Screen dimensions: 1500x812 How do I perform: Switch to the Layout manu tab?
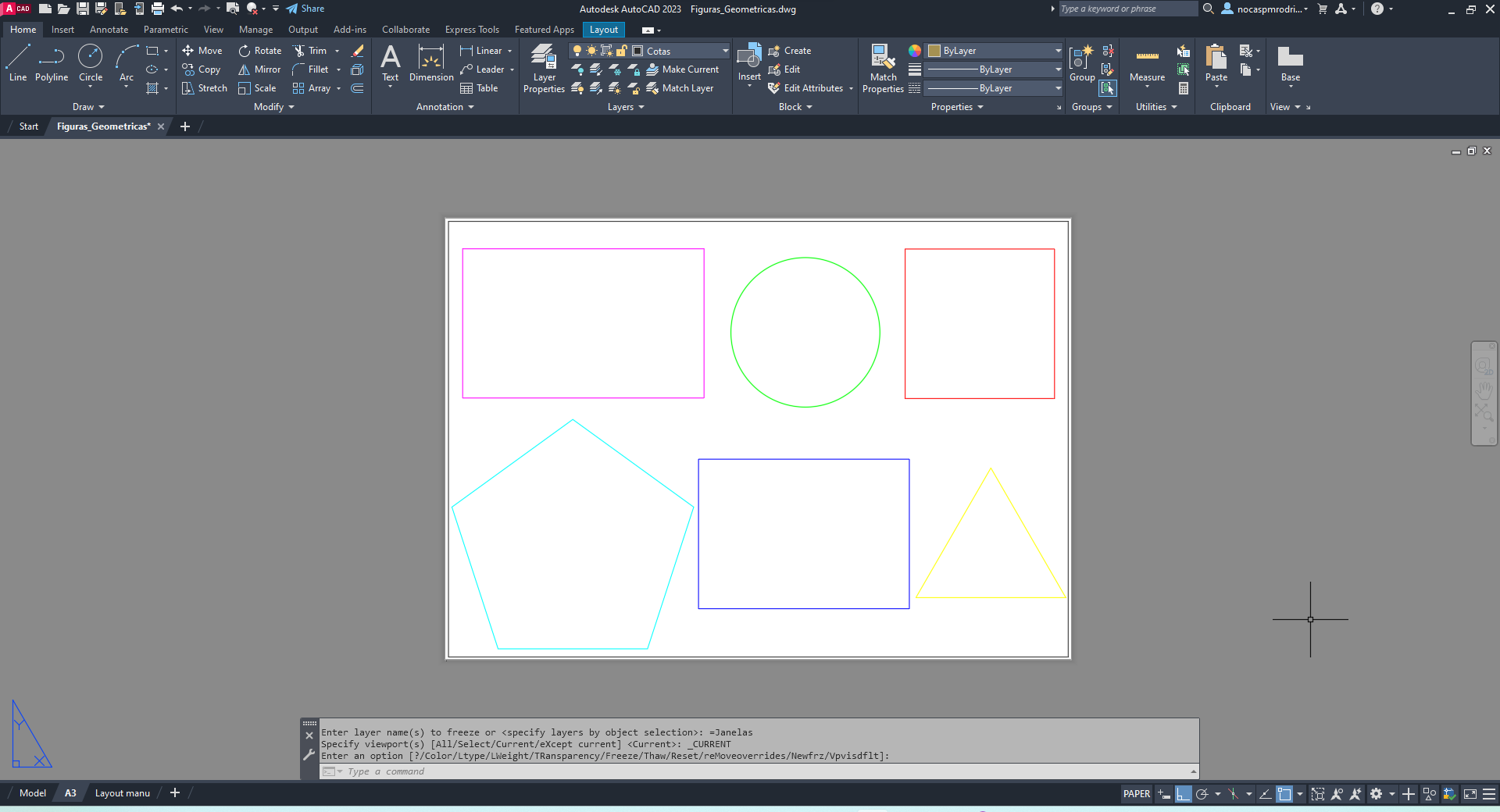[123, 793]
